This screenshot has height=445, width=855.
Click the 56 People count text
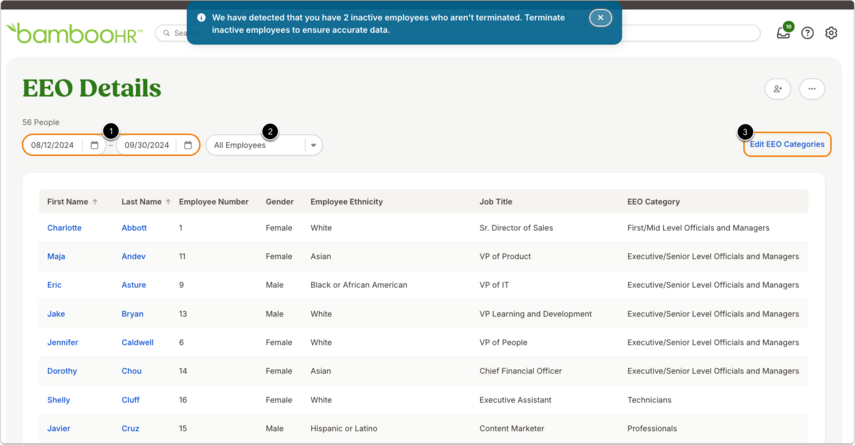pyautogui.click(x=41, y=122)
